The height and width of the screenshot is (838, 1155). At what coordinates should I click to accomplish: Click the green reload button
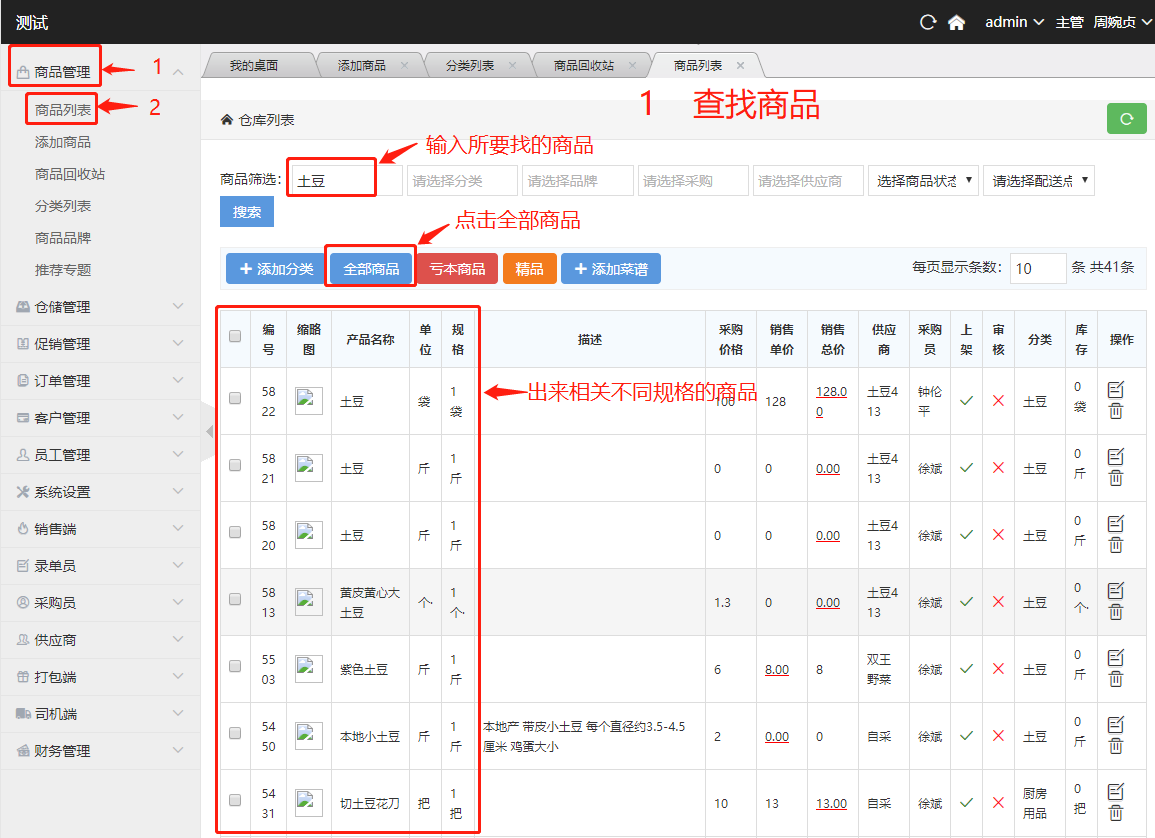[1126, 118]
